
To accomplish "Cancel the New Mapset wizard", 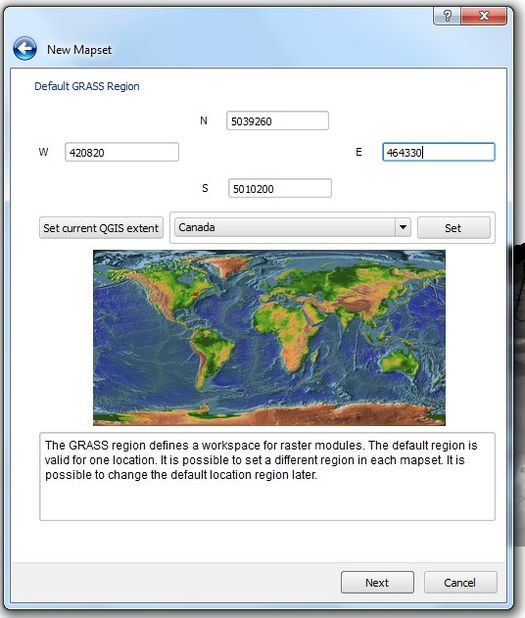I will click(460, 583).
